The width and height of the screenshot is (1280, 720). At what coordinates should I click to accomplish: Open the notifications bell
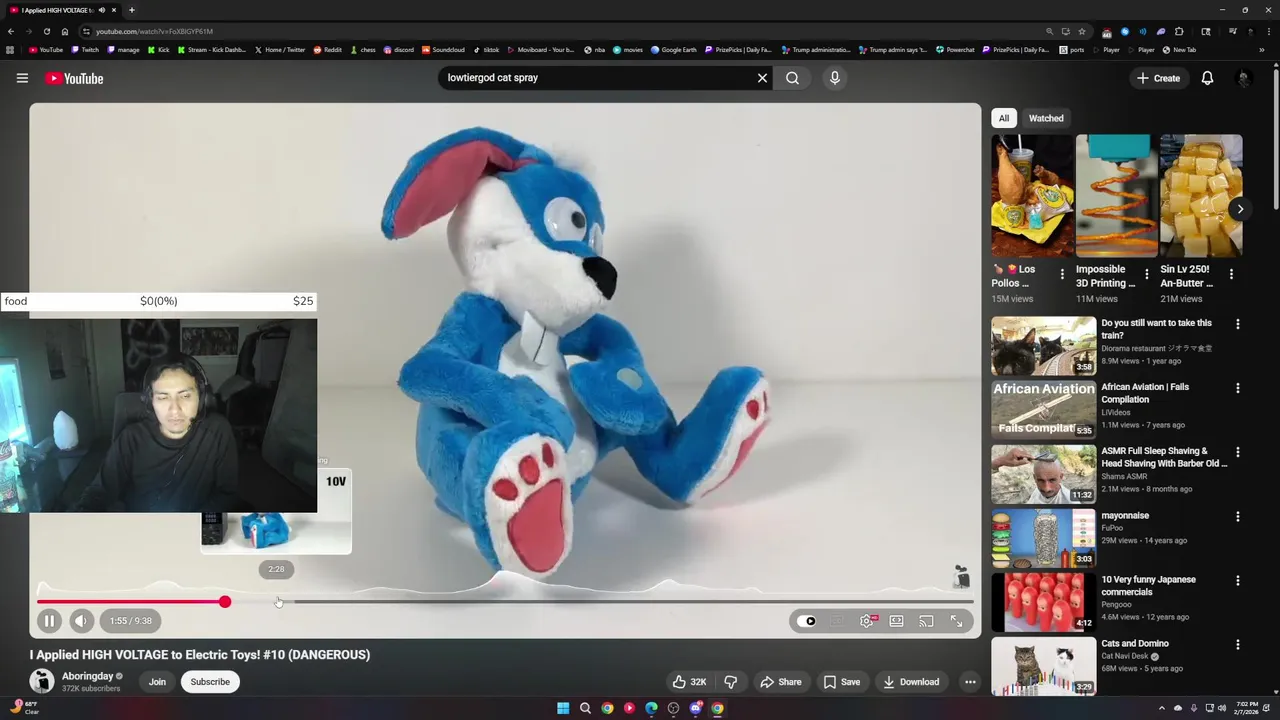click(1207, 78)
